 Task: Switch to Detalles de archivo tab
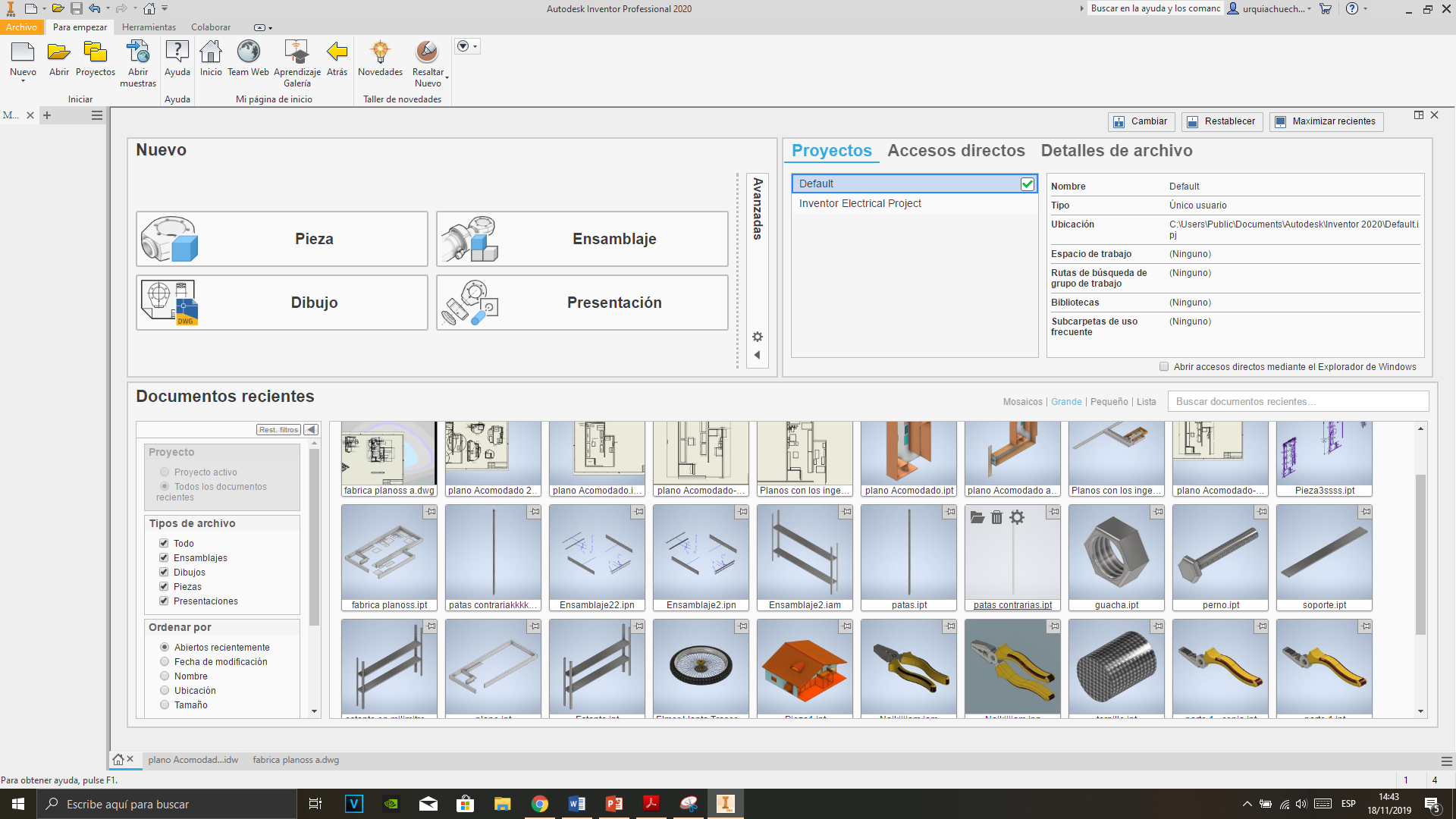click(x=1116, y=151)
